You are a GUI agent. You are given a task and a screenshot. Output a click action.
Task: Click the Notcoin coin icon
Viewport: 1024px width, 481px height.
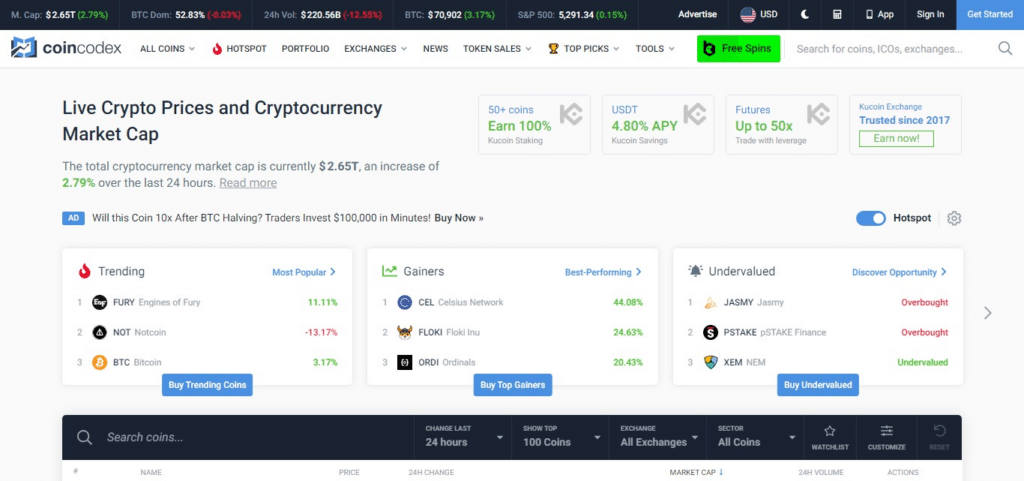100,332
